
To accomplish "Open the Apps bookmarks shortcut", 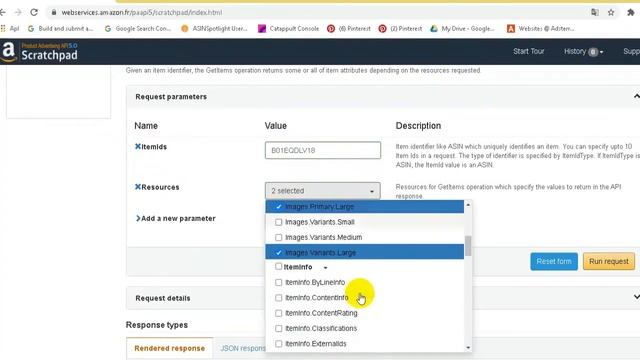I will [10, 29].
